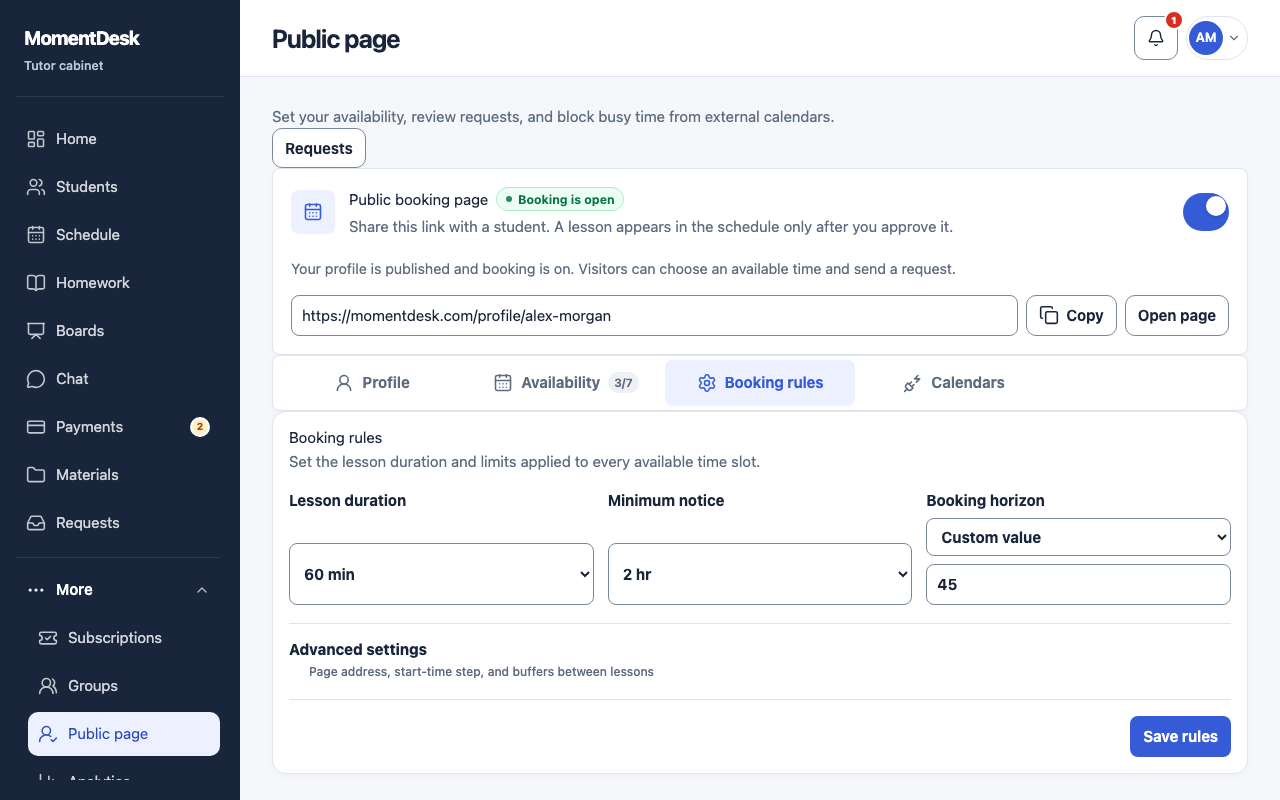Open notifications via the bell icon
The image size is (1280, 800).
(x=1156, y=38)
